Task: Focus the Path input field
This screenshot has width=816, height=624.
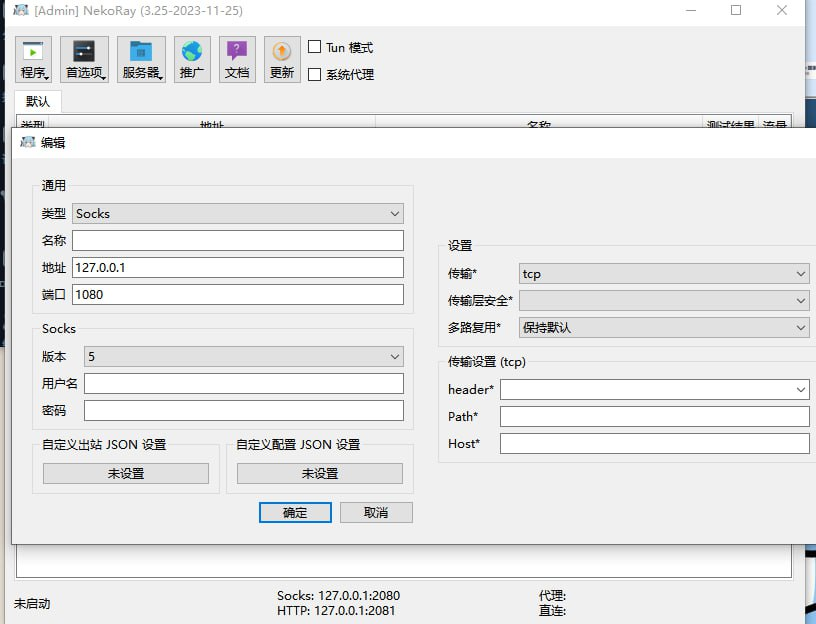Action: [655, 416]
